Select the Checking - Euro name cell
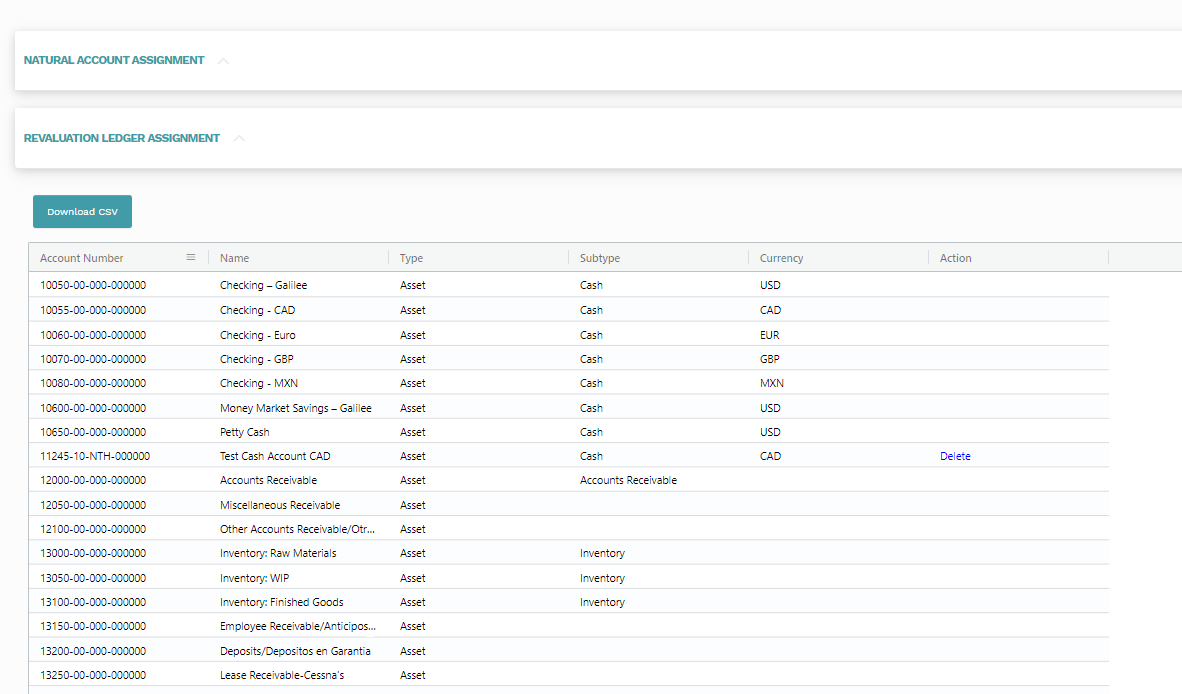The height and width of the screenshot is (694, 1182). [258, 335]
